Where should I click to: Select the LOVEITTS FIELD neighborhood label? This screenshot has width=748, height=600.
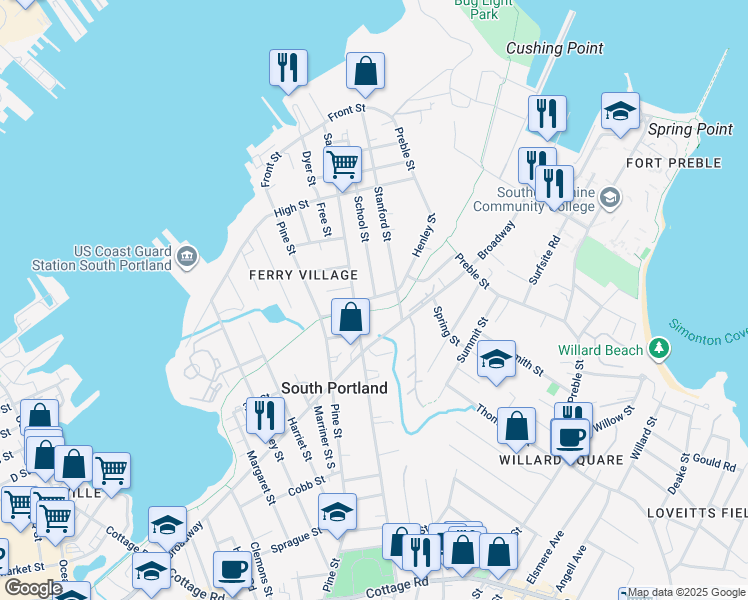pos(697,513)
